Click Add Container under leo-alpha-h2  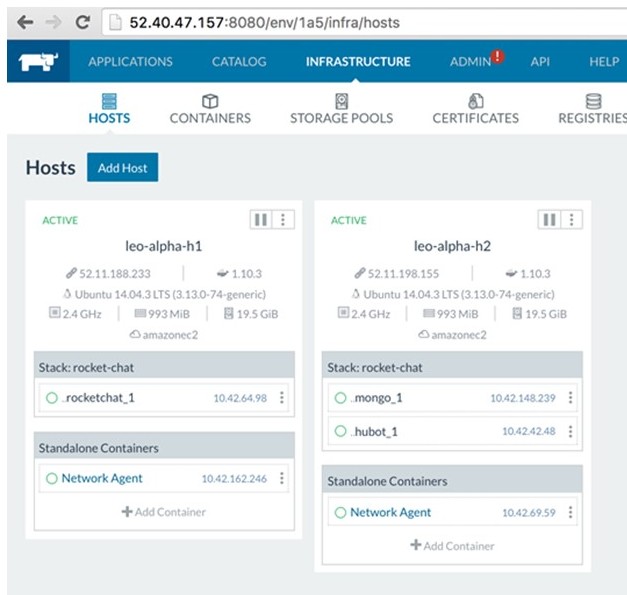(453, 546)
